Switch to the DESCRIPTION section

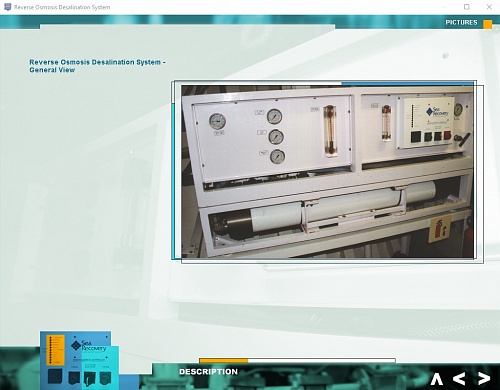click(208, 372)
